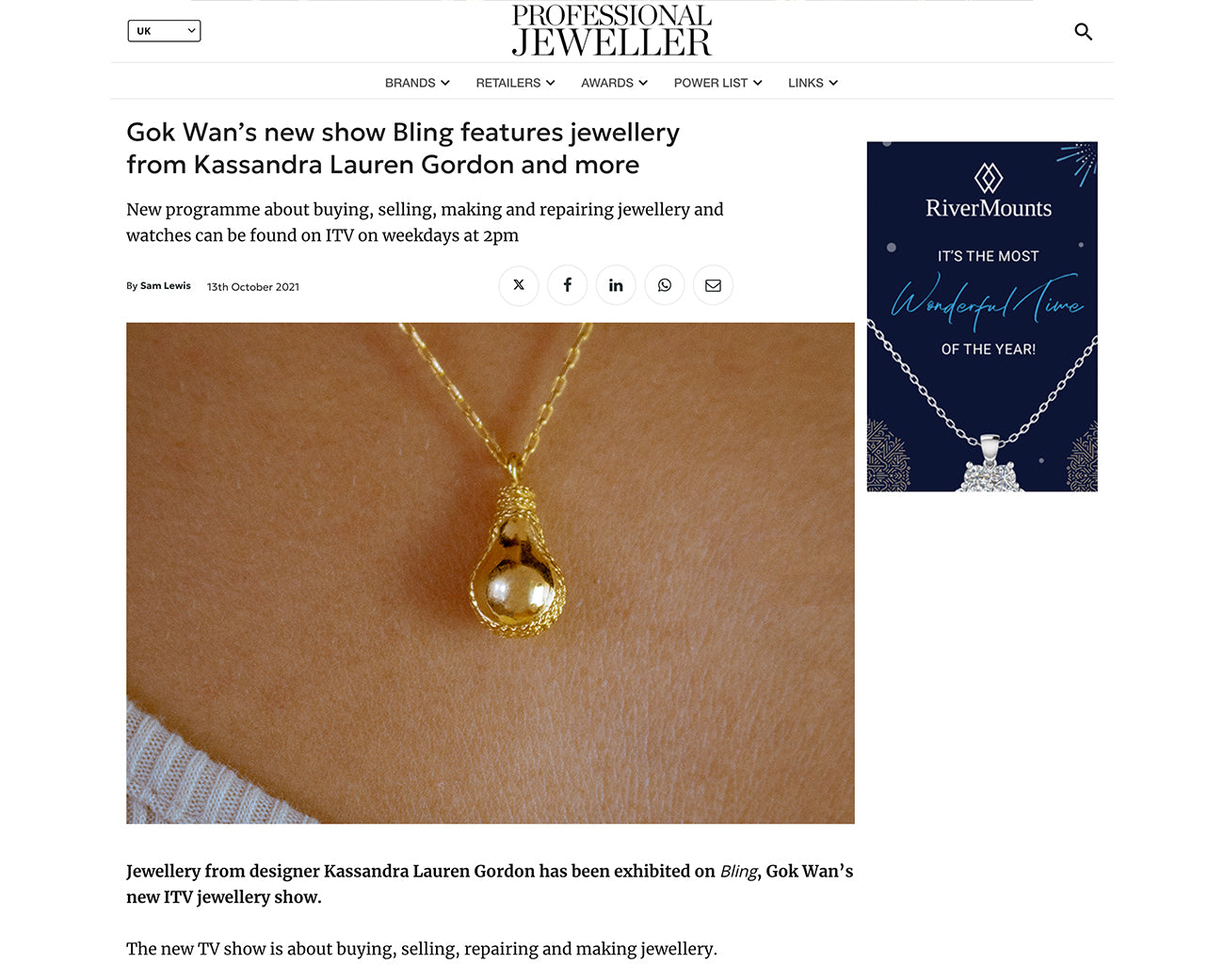Click the article headline about Gok Wan
Viewport: 1224px width, 980px height.
[x=403, y=149]
